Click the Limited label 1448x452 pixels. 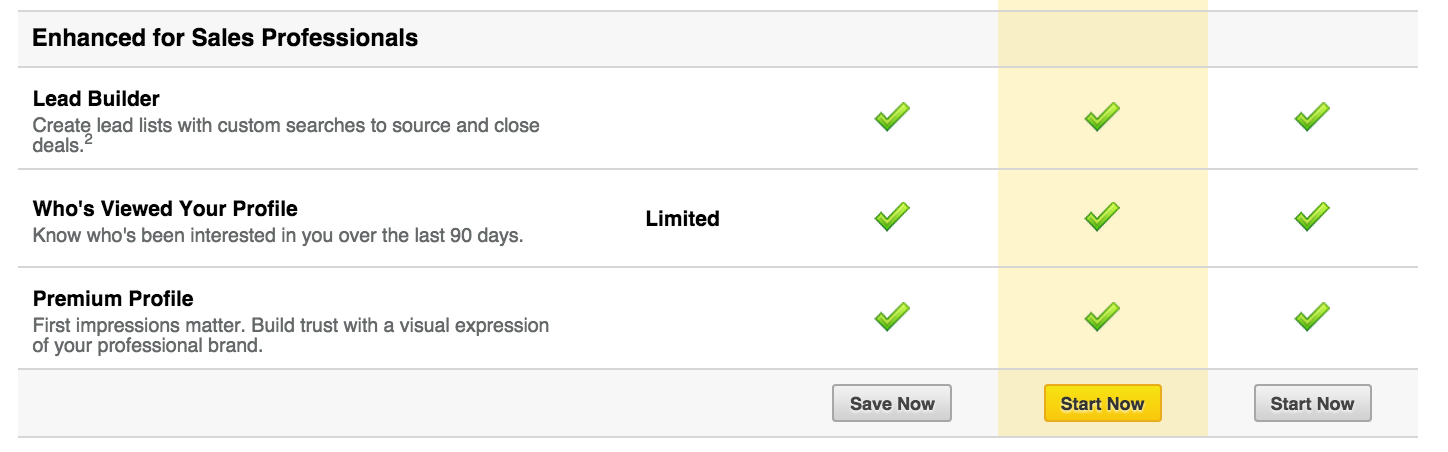pyautogui.click(x=682, y=219)
